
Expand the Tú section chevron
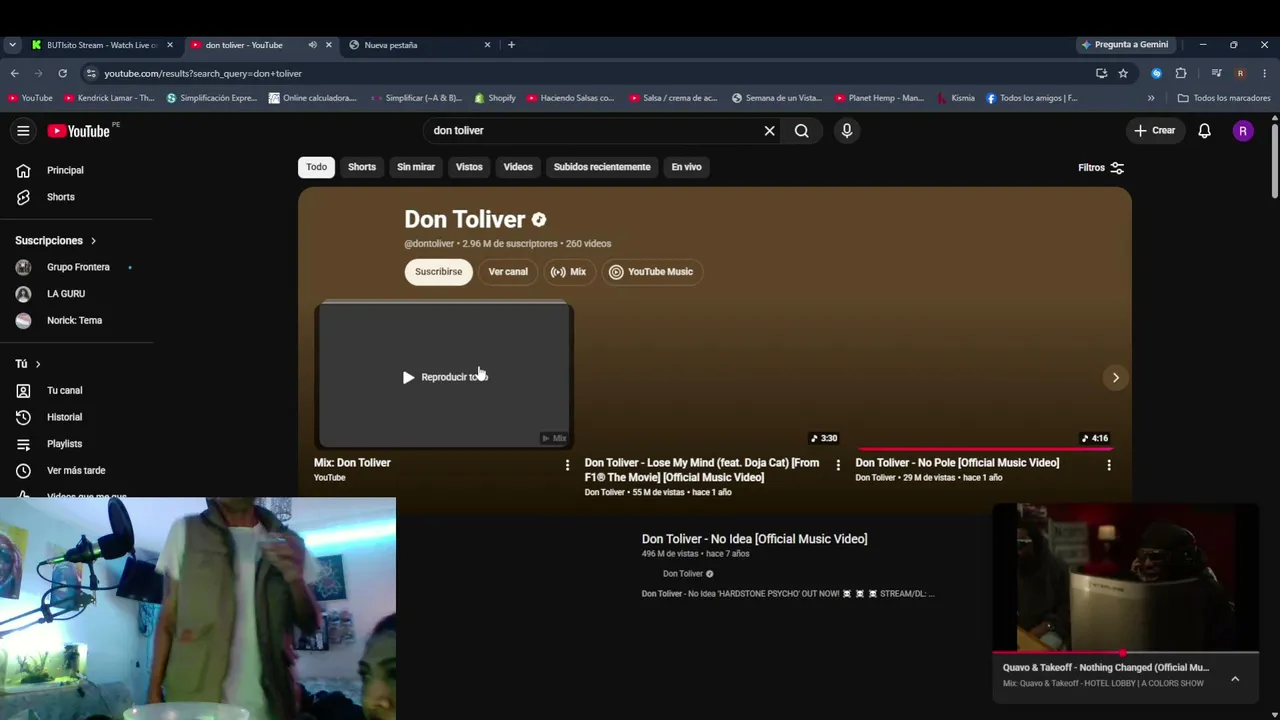[x=38, y=364]
